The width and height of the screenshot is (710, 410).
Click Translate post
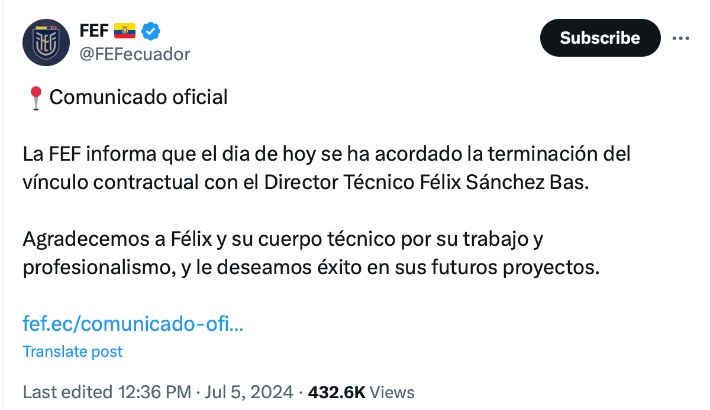click(x=72, y=351)
